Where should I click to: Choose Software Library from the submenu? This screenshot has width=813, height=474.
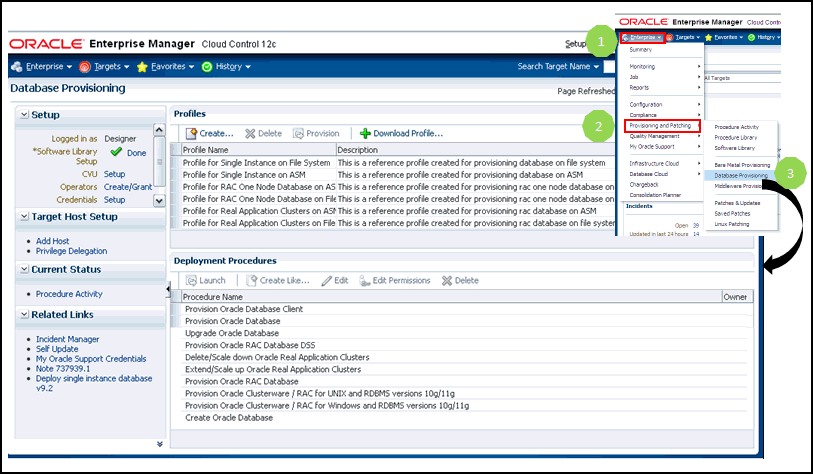pos(735,148)
